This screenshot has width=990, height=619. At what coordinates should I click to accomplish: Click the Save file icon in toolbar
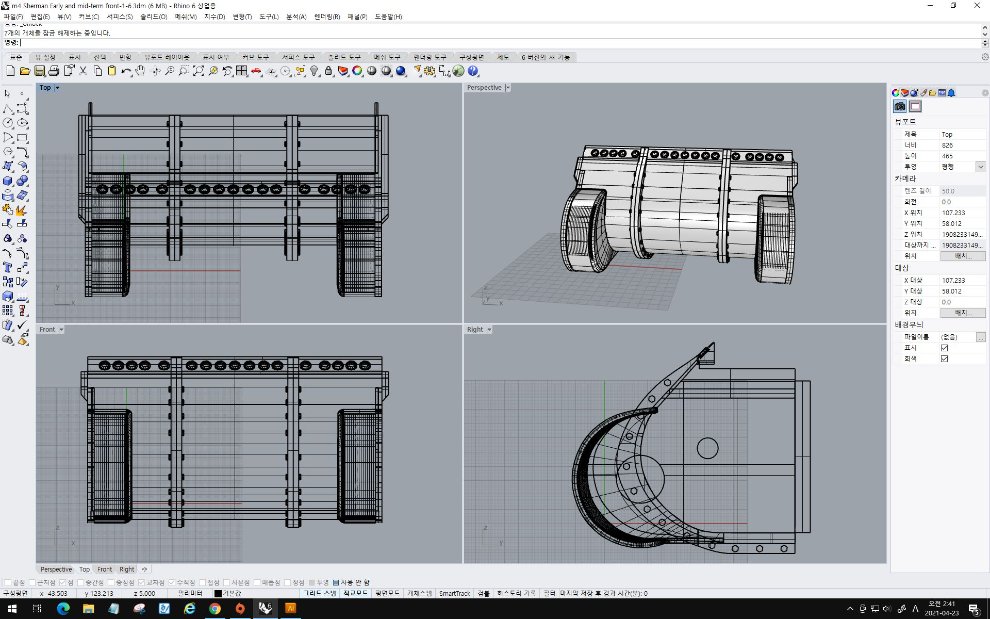[39, 71]
